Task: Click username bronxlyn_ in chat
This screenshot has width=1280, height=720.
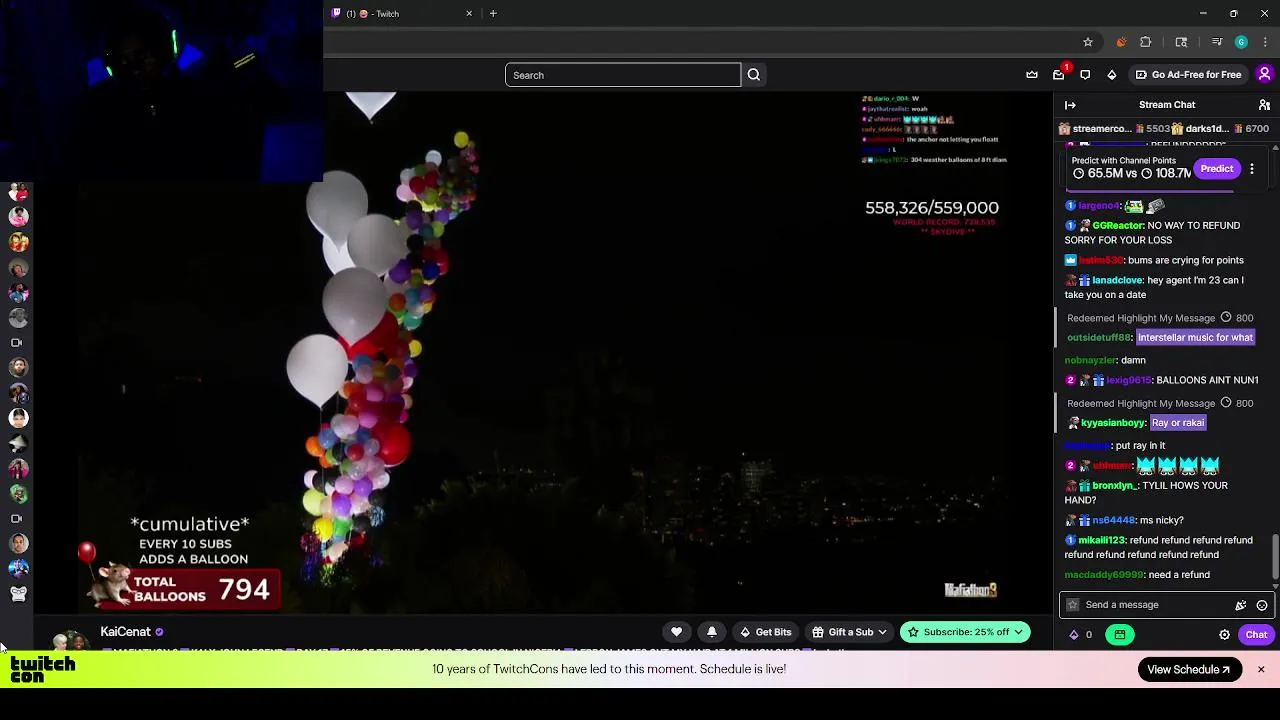Action: (x=1115, y=486)
